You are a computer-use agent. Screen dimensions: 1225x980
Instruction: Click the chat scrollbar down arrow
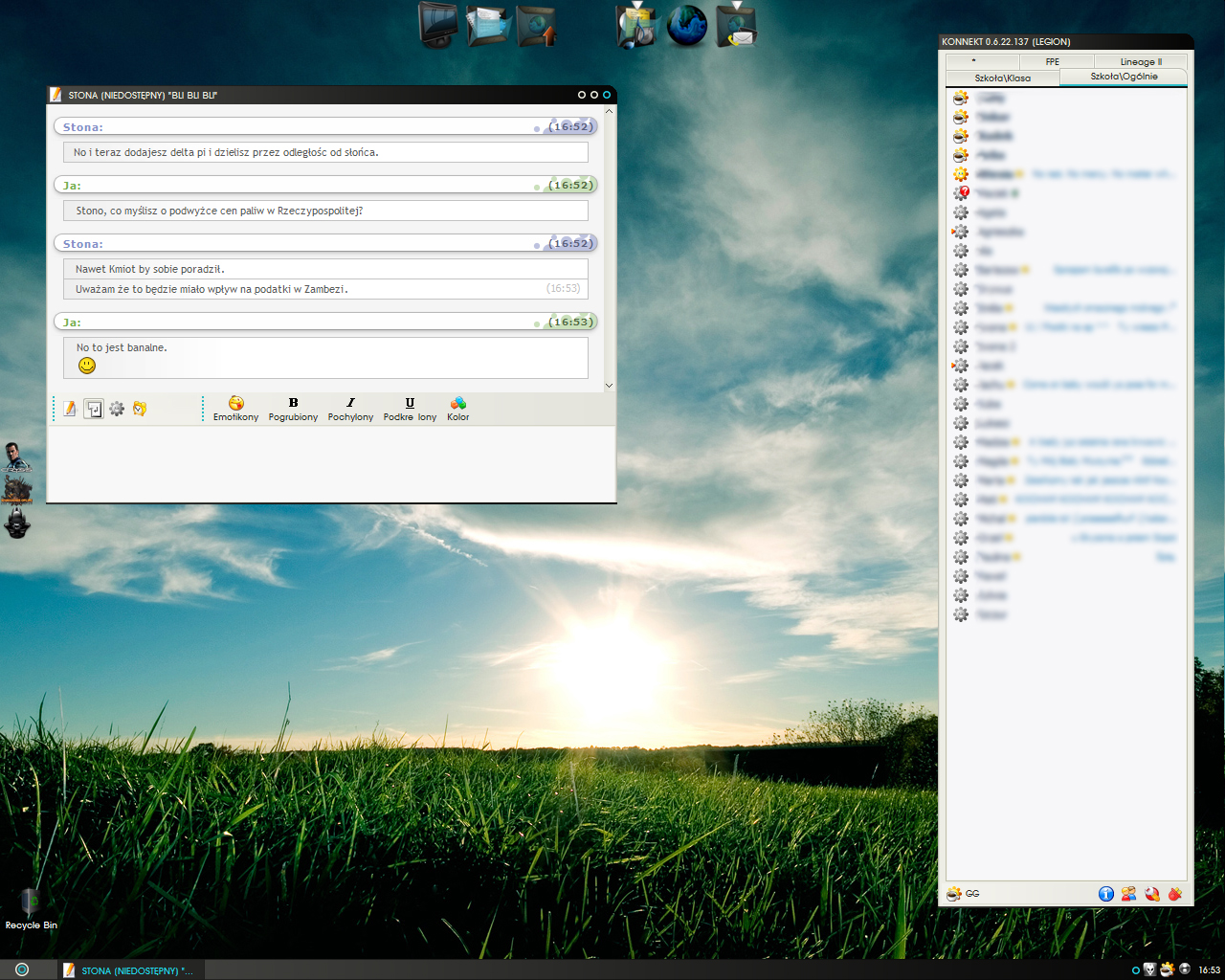pos(609,386)
